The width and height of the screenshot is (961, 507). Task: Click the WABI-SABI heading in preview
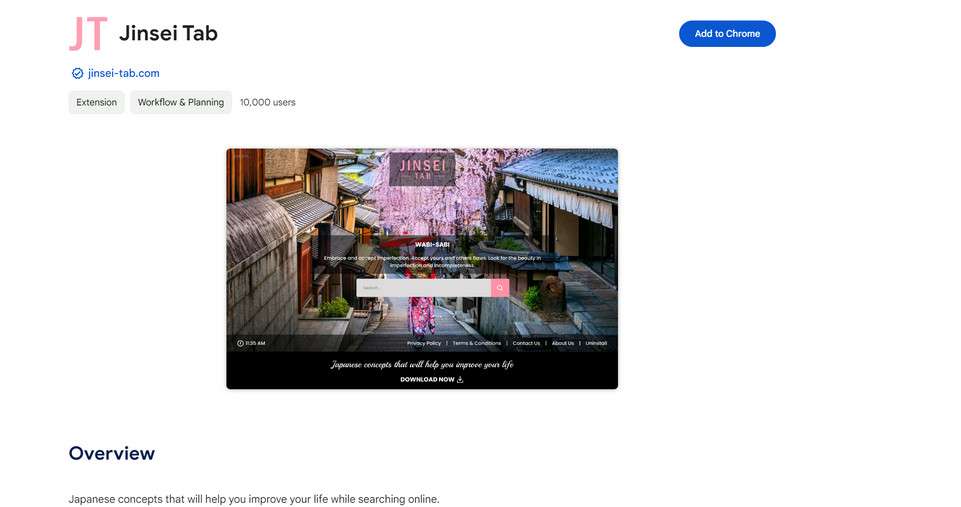point(432,245)
